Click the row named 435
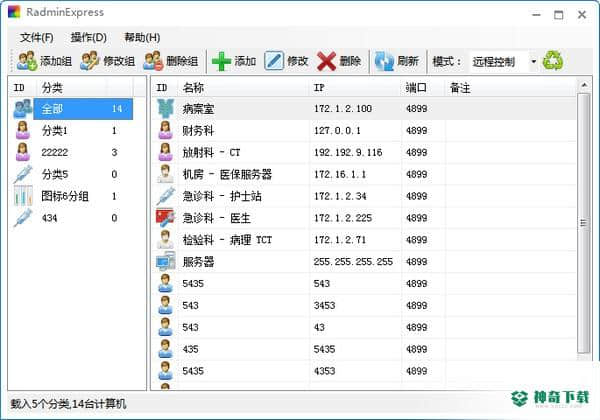The width and height of the screenshot is (600, 420). coord(364,349)
